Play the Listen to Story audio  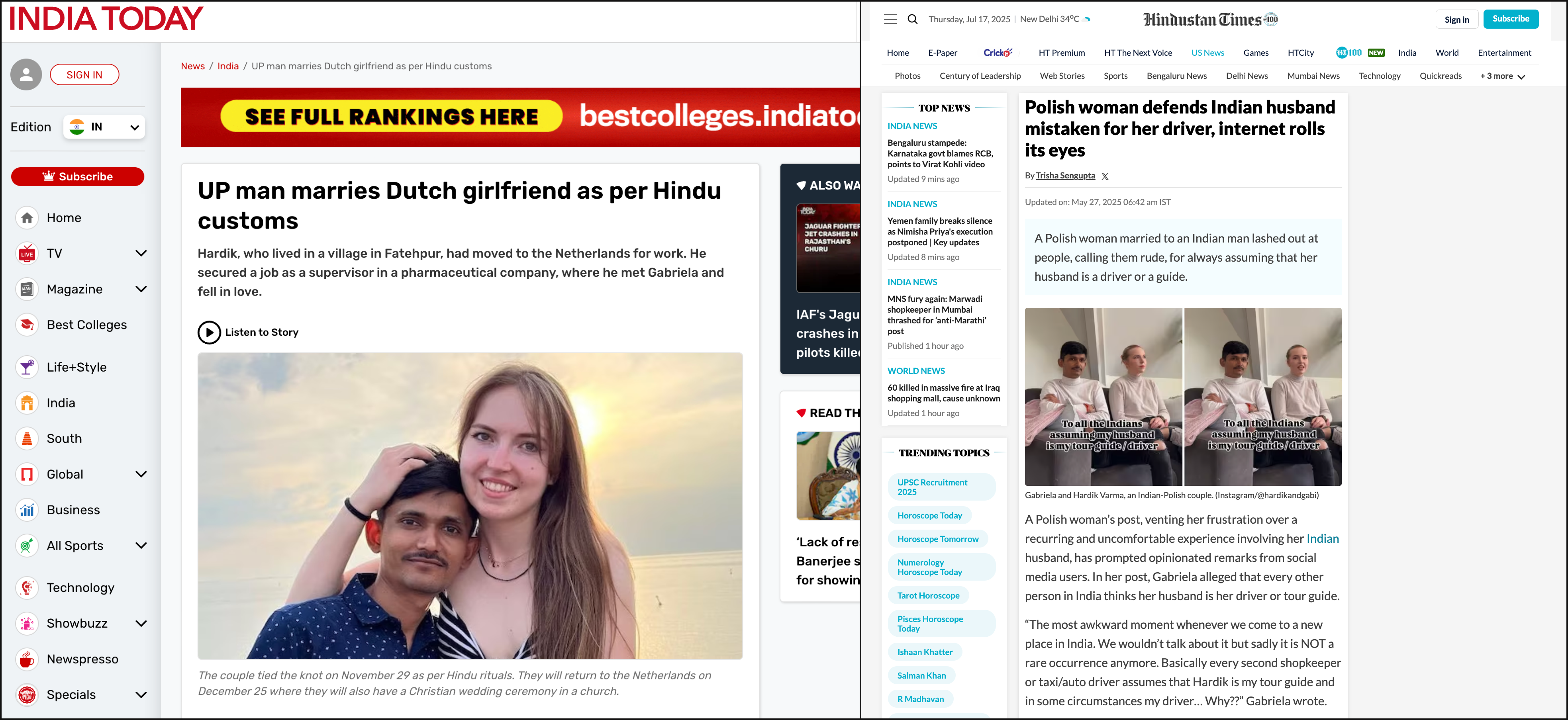point(209,332)
